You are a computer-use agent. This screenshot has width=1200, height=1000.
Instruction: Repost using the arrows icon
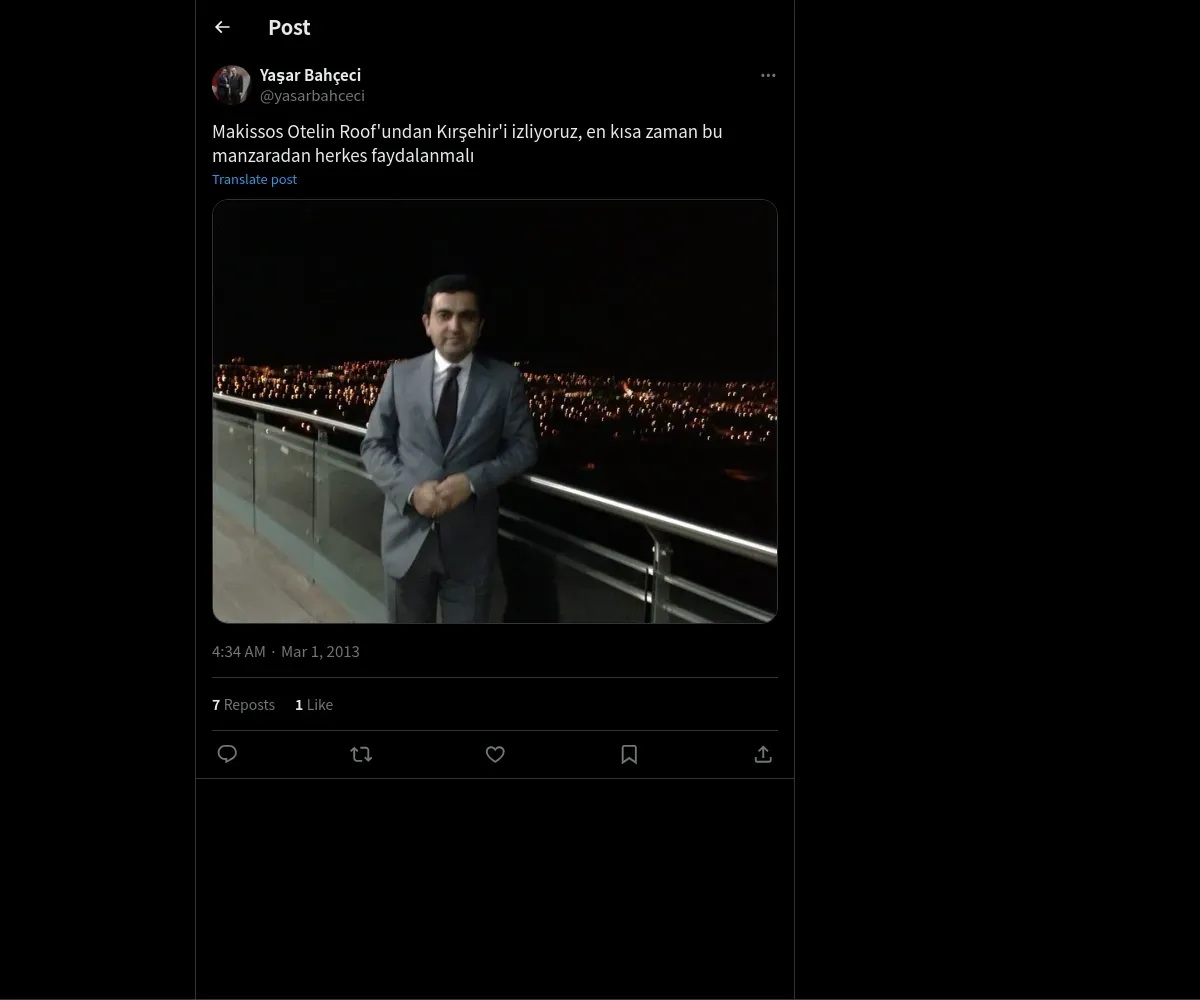tap(361, 754)
